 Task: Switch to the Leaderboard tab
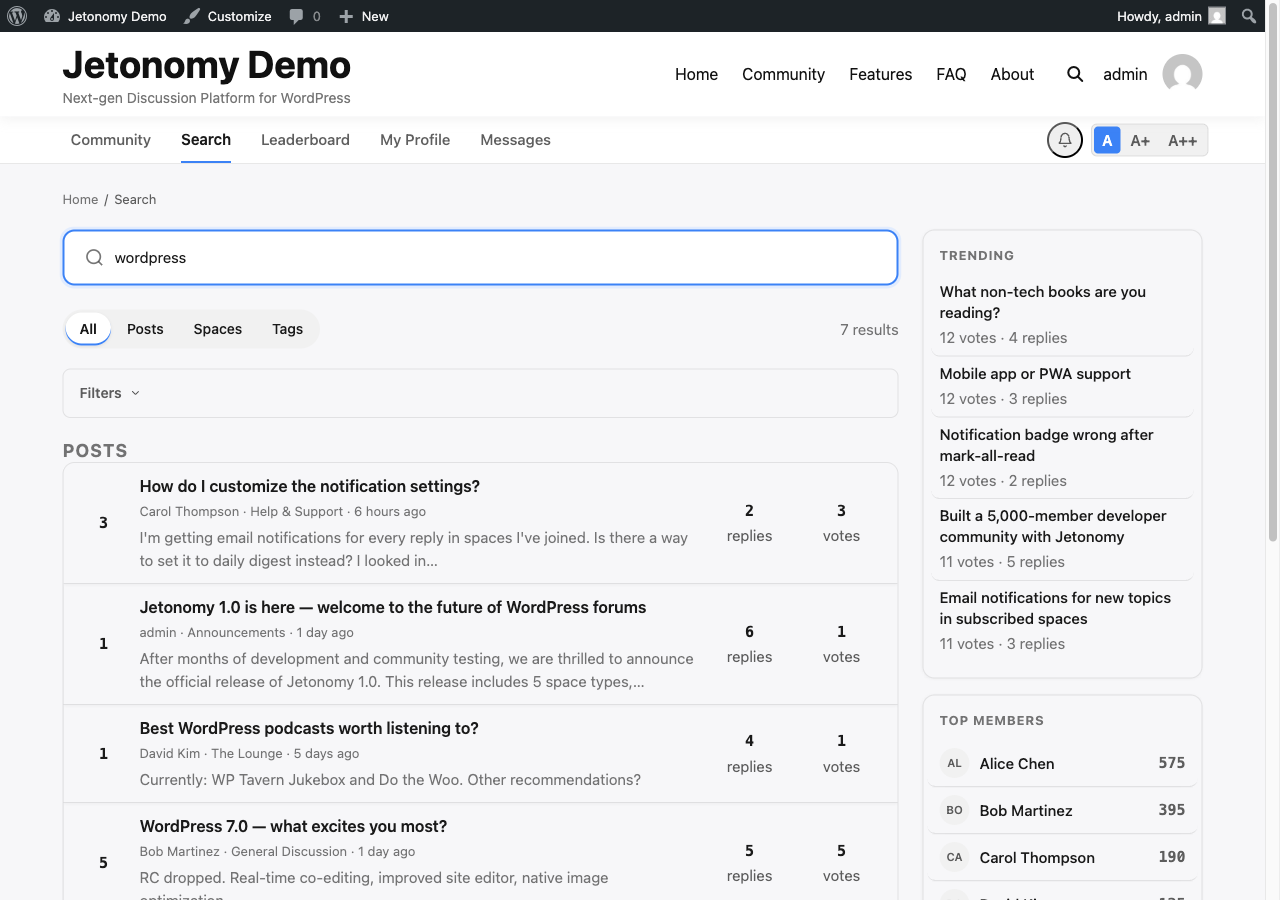point(305,140)
